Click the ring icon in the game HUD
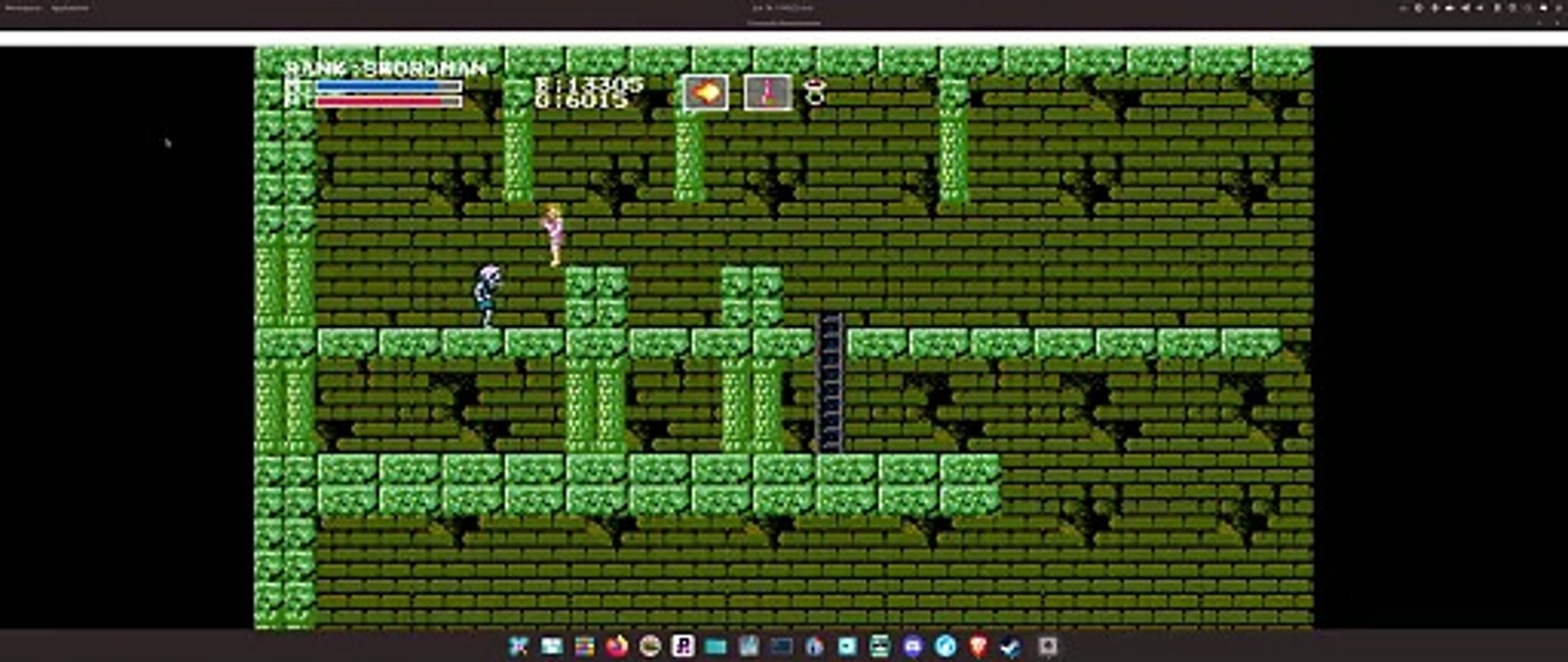Viewport: 1568px width, 662px height. click(x=815, y=92)
